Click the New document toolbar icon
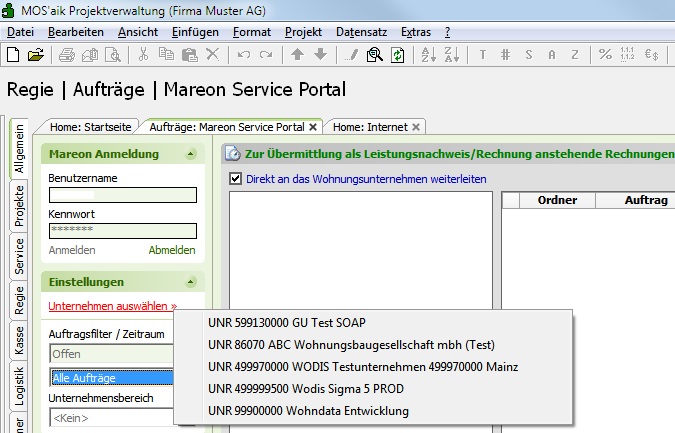 tap(13, 55)
